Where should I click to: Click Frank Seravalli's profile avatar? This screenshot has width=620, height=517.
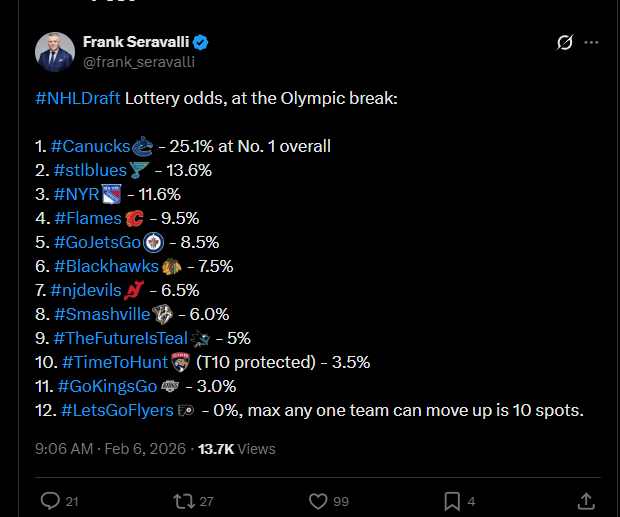(54, 52)
